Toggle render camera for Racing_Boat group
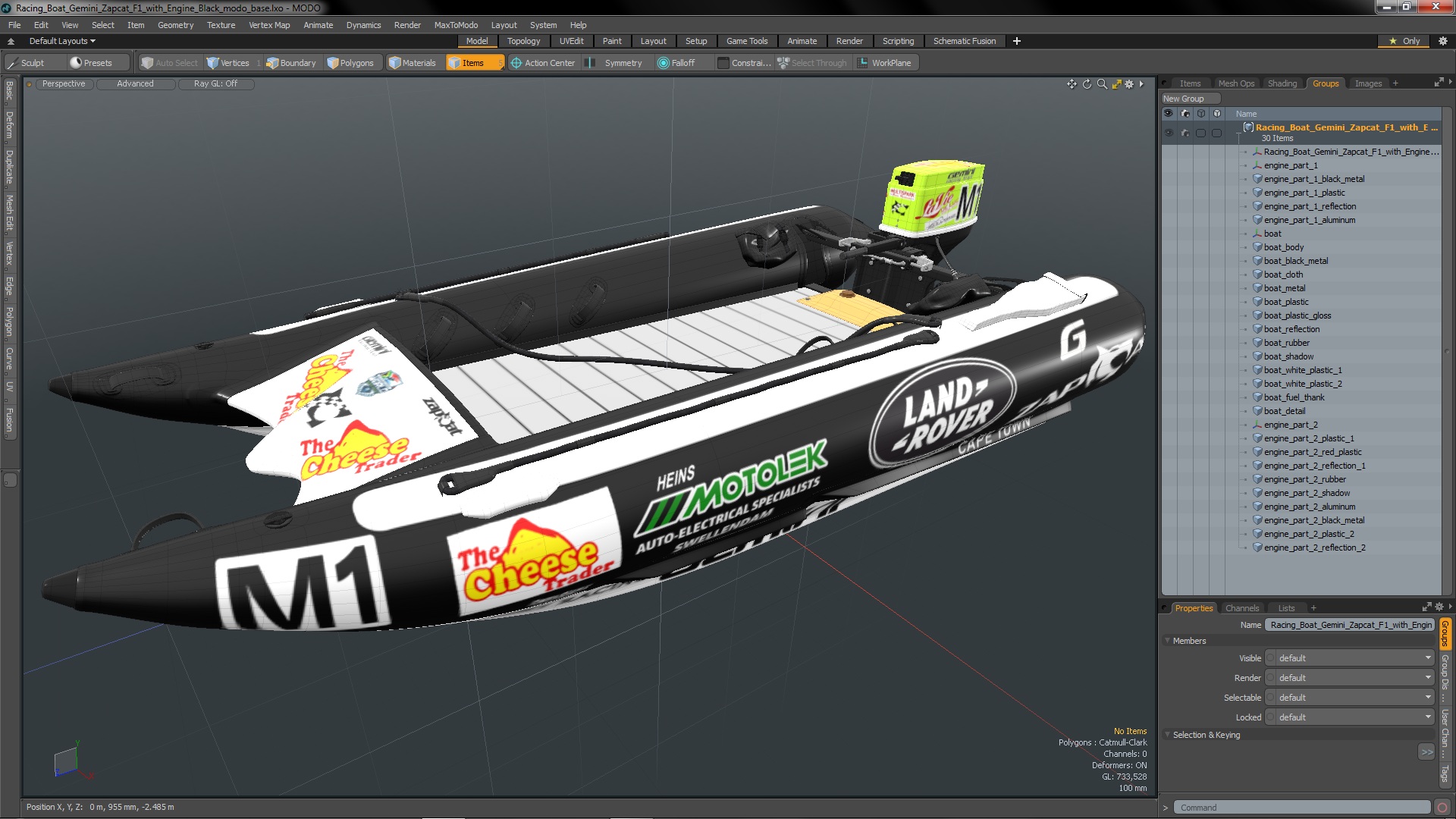Screen dimensions: 1456x819 pos(1185,133)
